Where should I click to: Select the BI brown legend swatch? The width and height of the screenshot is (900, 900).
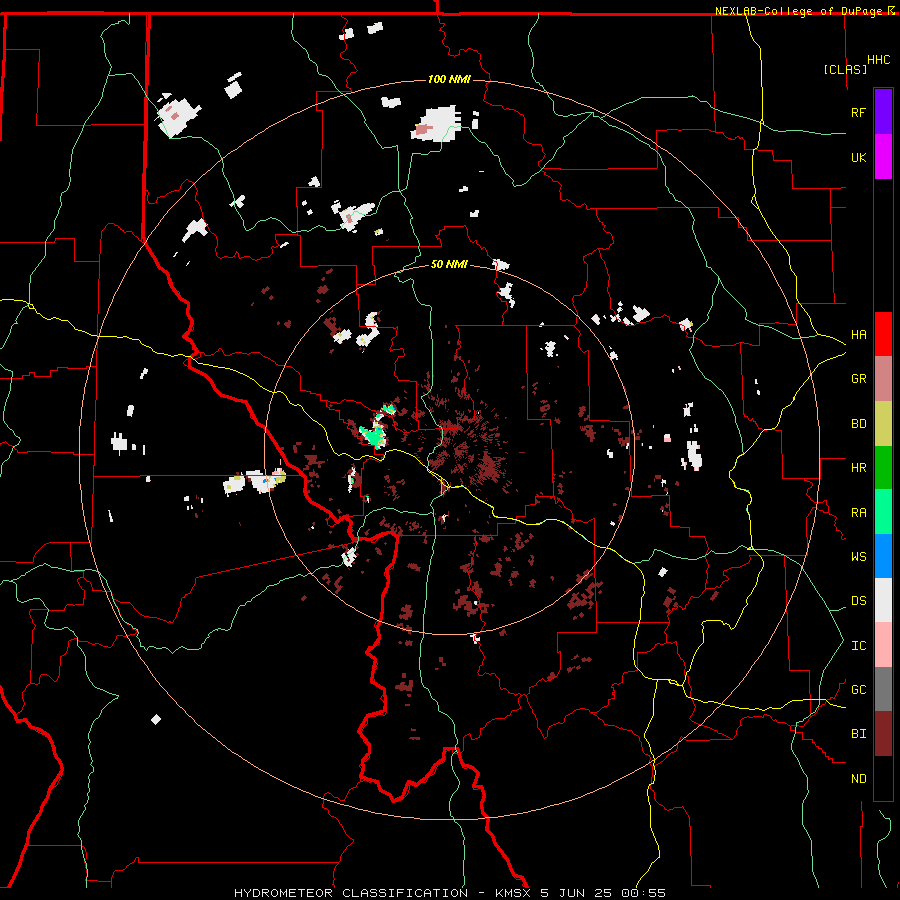coord(883,734)
